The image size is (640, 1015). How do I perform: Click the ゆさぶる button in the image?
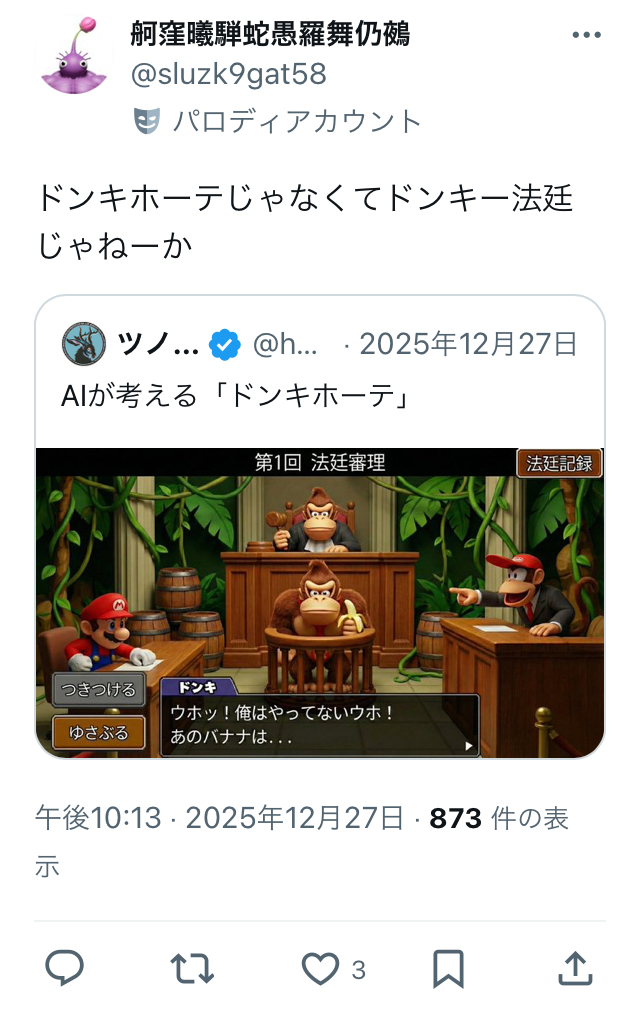[98, 733]
